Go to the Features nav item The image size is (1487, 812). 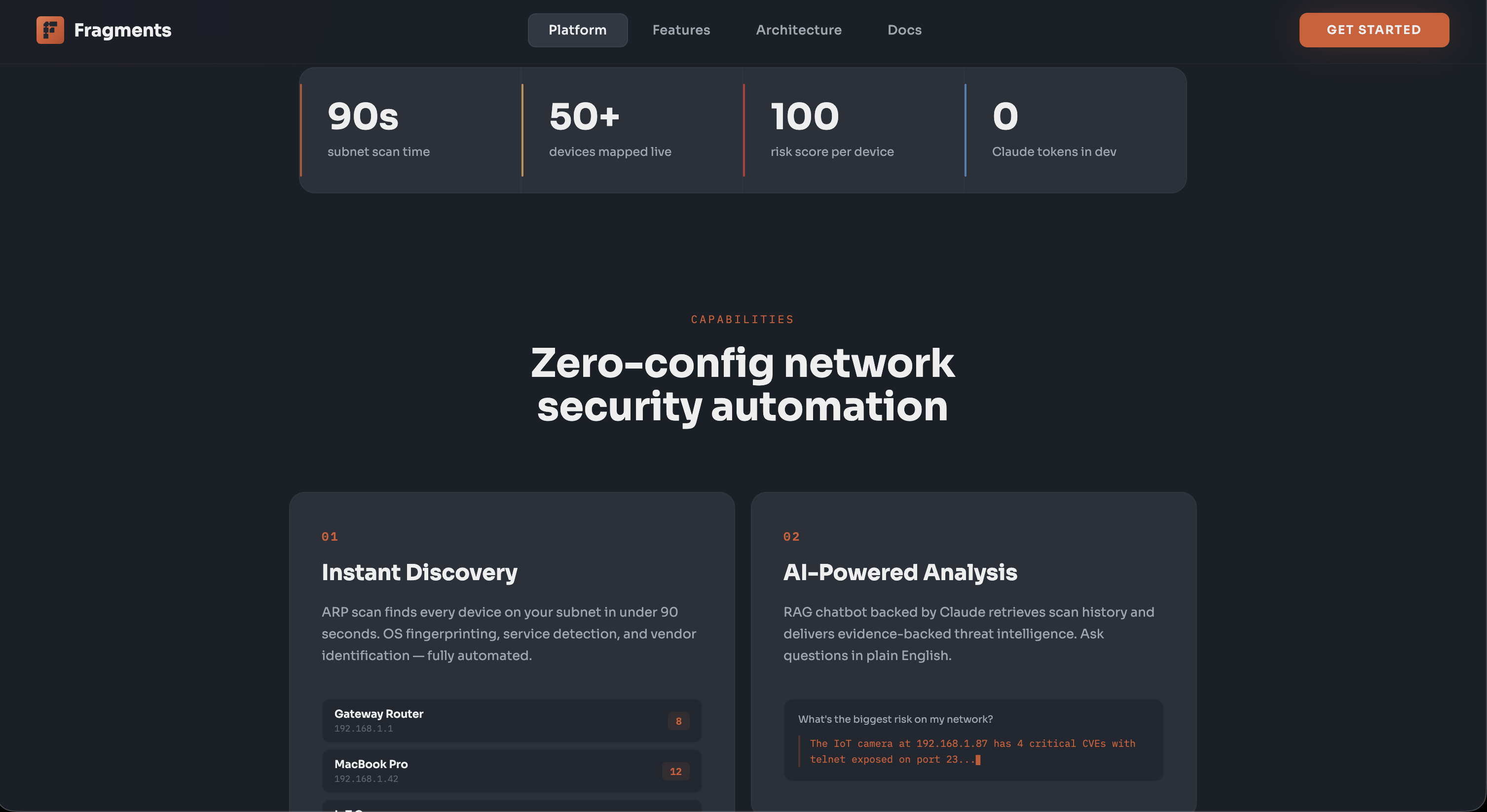pos(681,30)
